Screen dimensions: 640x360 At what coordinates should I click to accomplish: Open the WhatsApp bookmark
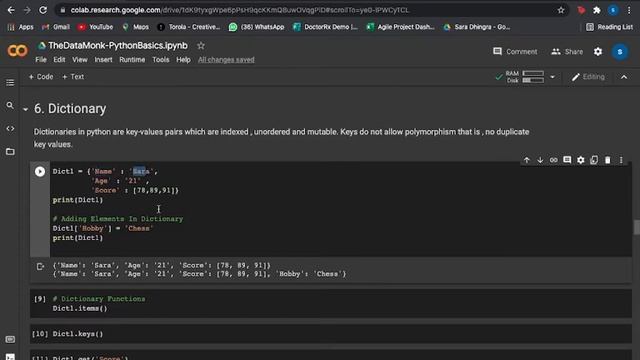pos(256,27)
